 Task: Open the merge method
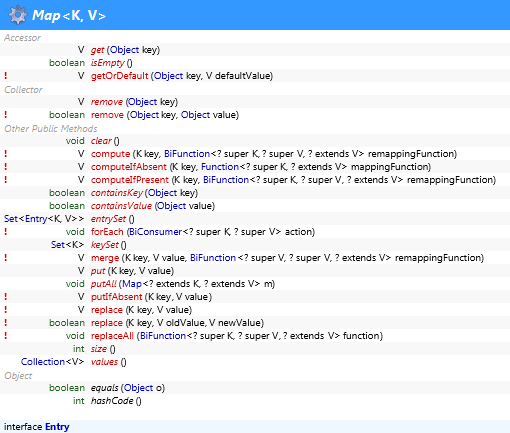105,258
